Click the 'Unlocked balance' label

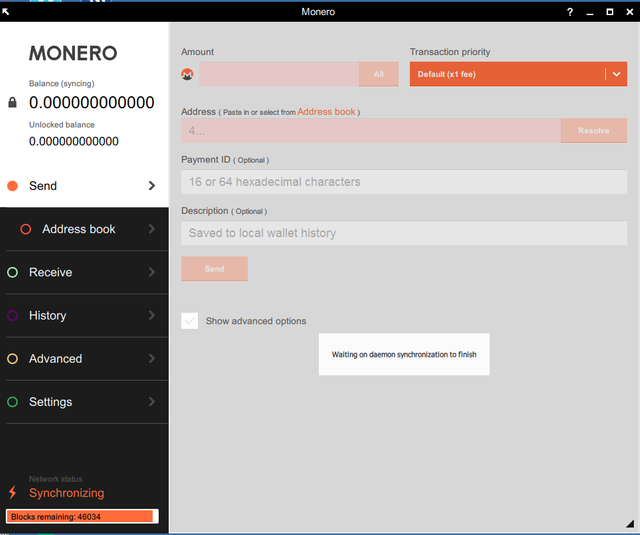pyautogui.click(x=62, y=124)
